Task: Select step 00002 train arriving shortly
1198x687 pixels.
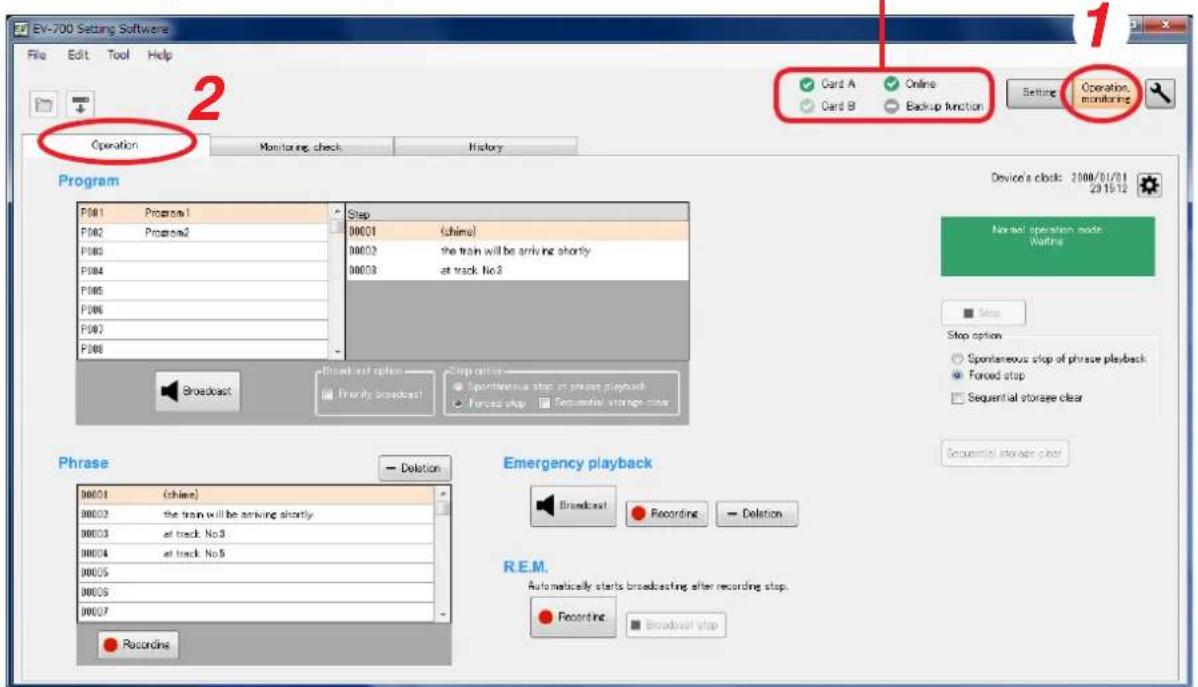Action: click(x=517, y=251)
